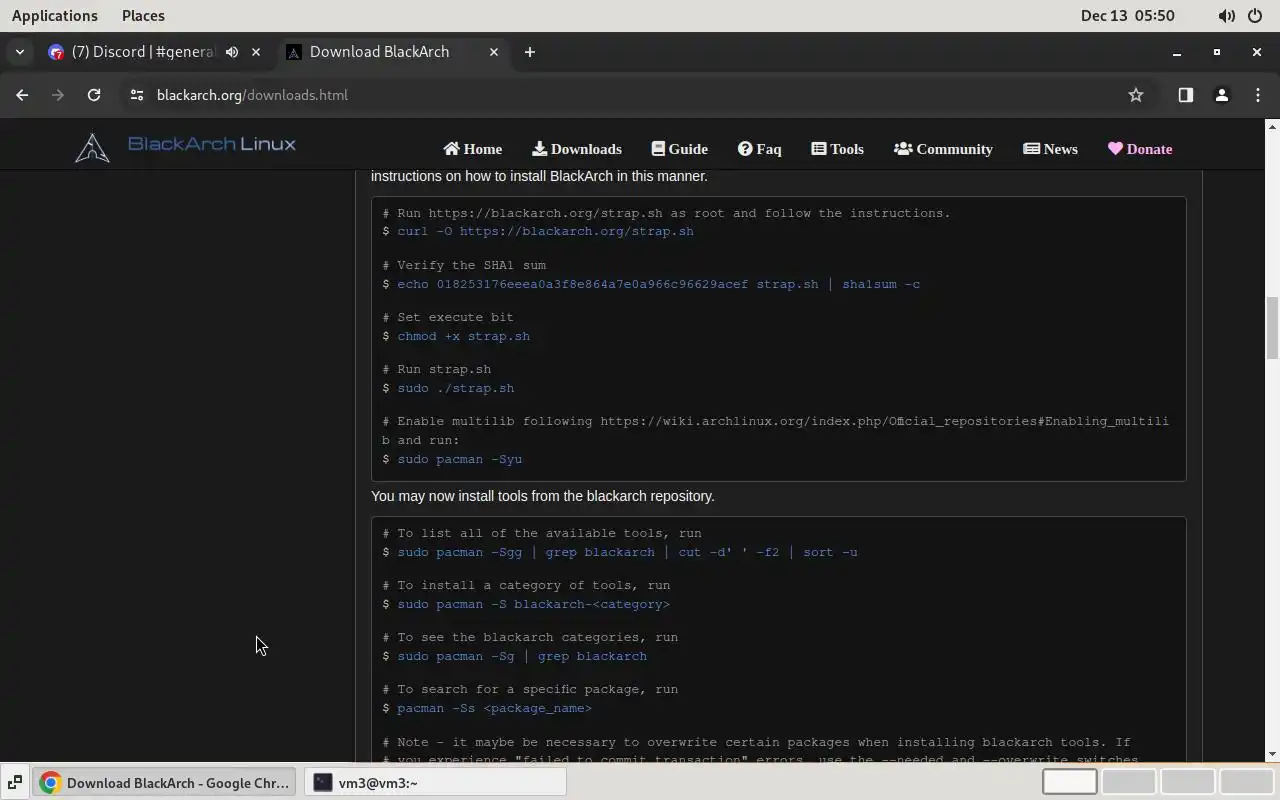Click the BlackArch logo icon

click(x=92, y=148)
